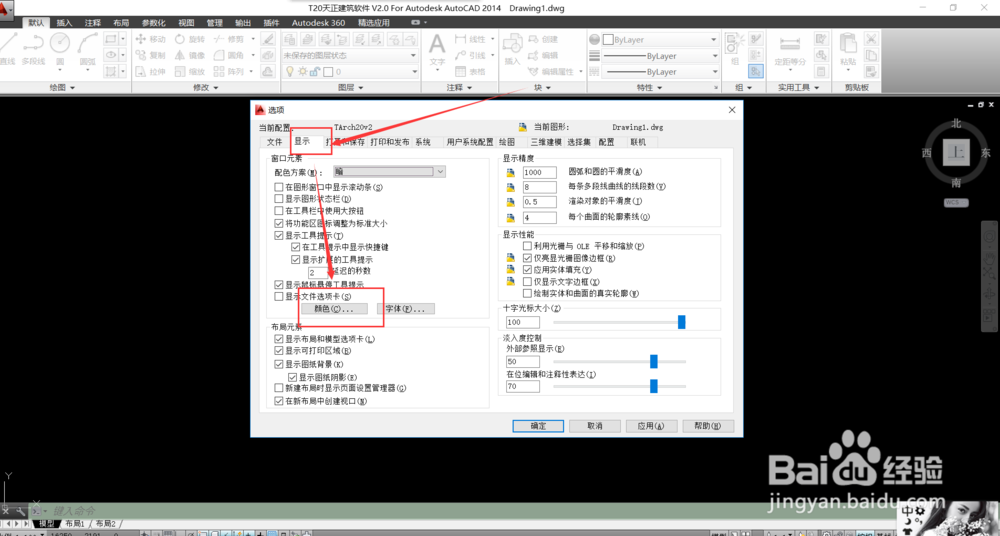The image size is (1000, 536).
Task: Click the Fillet (圆角) tool
Action: 230,56
